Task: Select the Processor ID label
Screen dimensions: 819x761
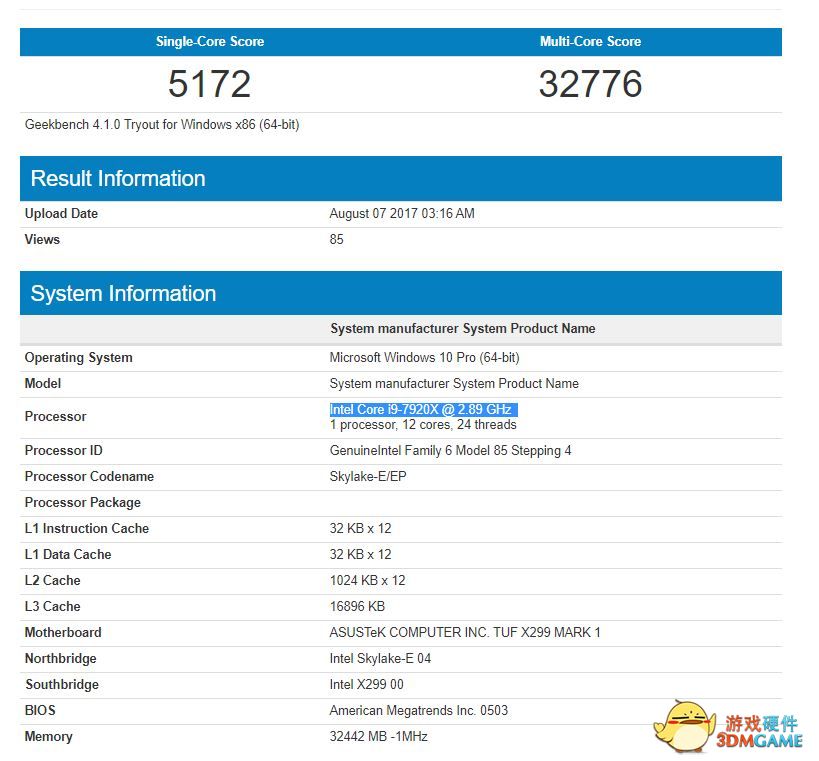Action: click(x=64, y=451)
